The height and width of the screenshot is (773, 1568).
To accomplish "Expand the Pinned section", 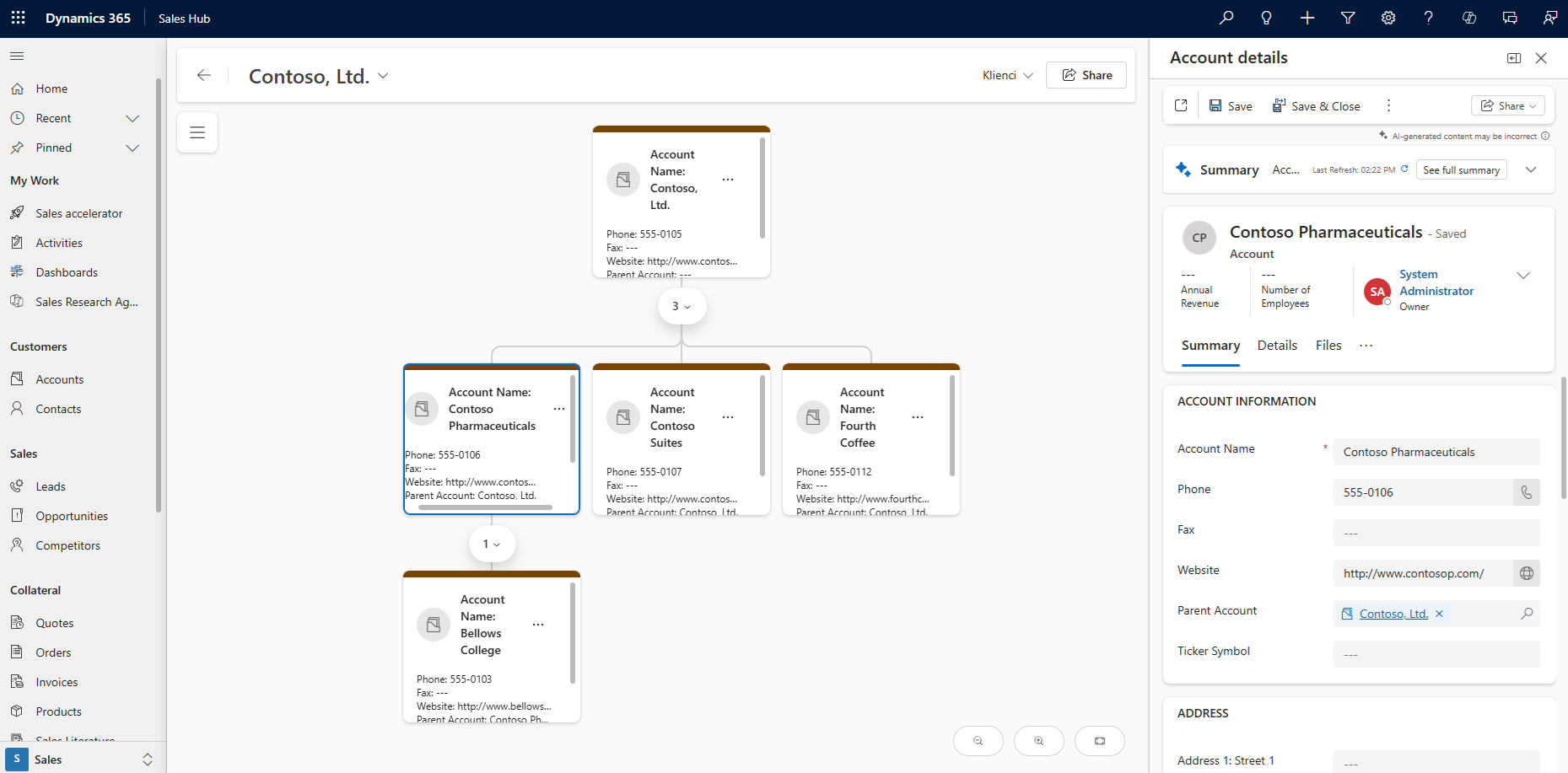I will (132, 148).
